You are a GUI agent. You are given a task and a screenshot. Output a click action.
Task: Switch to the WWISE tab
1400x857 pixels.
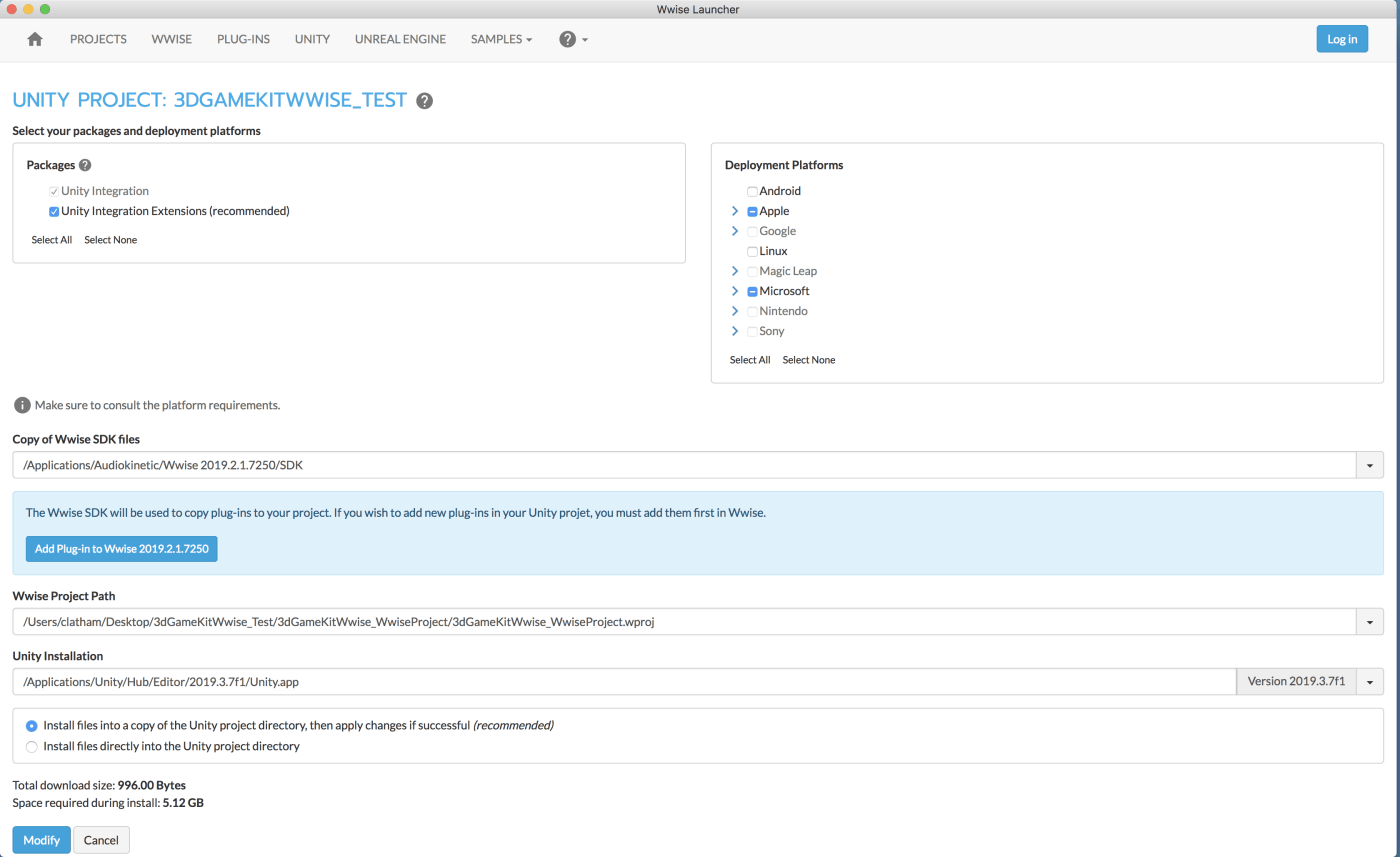tap(172, 39)
